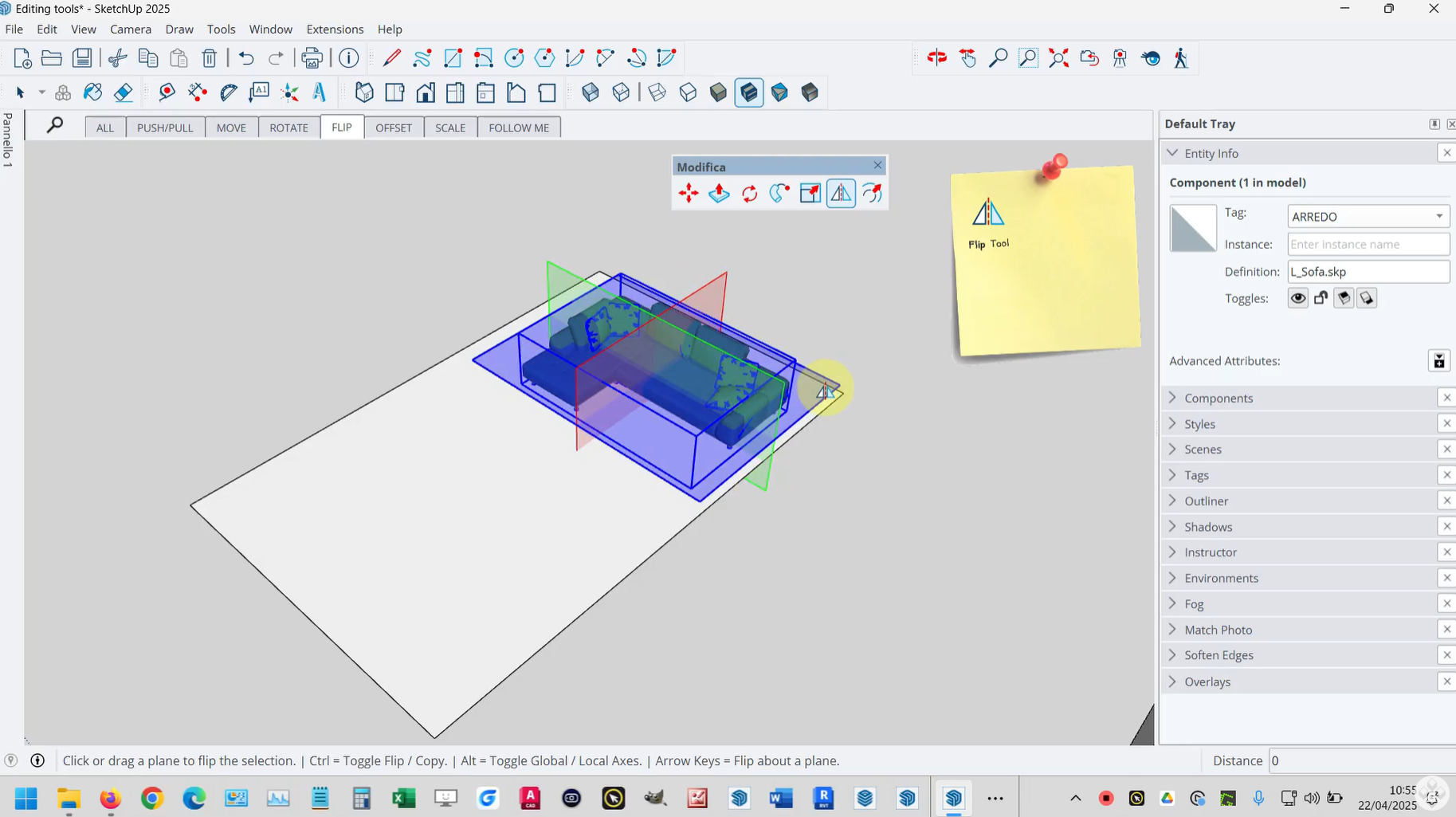Image resolution: width=1456 pixels, height=817 pixels.
Task: Switch to the FOLLOW ME tab
Action: coord(519,128)
